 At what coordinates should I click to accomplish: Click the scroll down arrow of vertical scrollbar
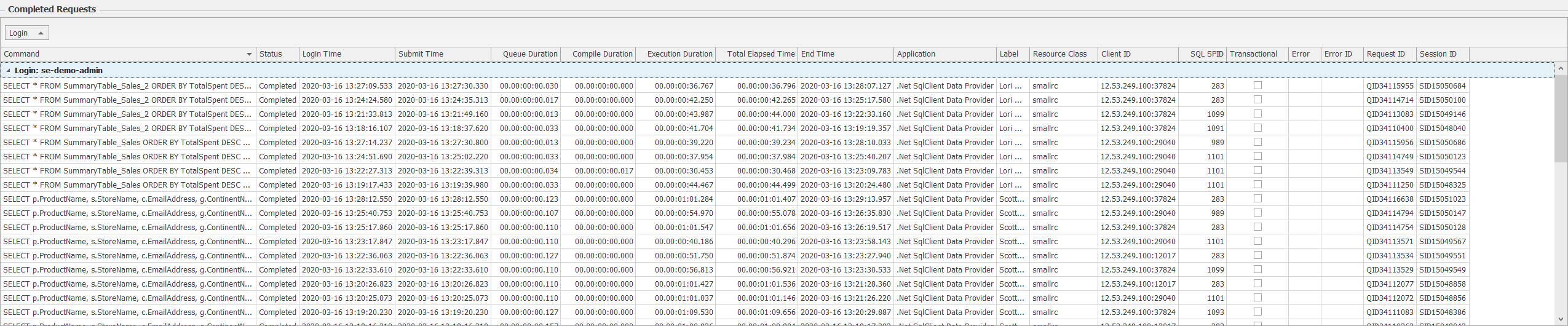pos(1561,319)
